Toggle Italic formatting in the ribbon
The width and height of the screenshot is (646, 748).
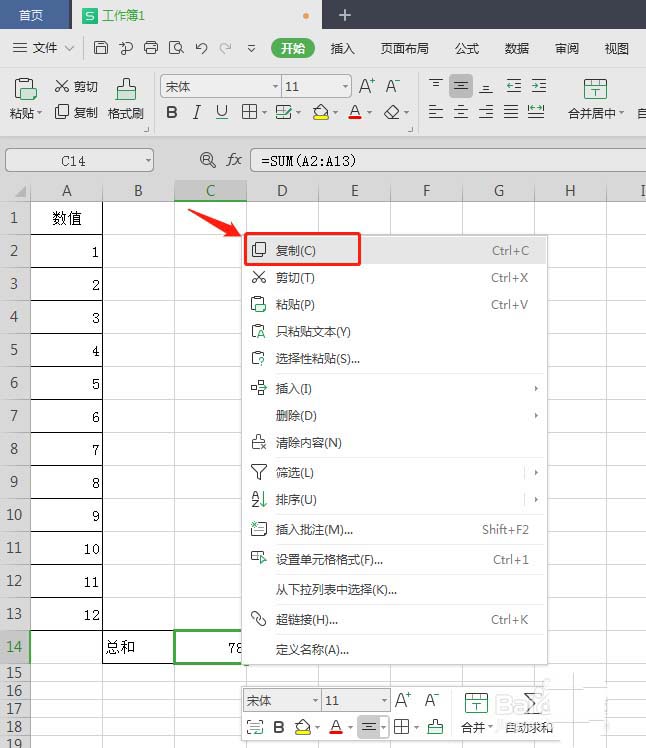click(197, 113)
